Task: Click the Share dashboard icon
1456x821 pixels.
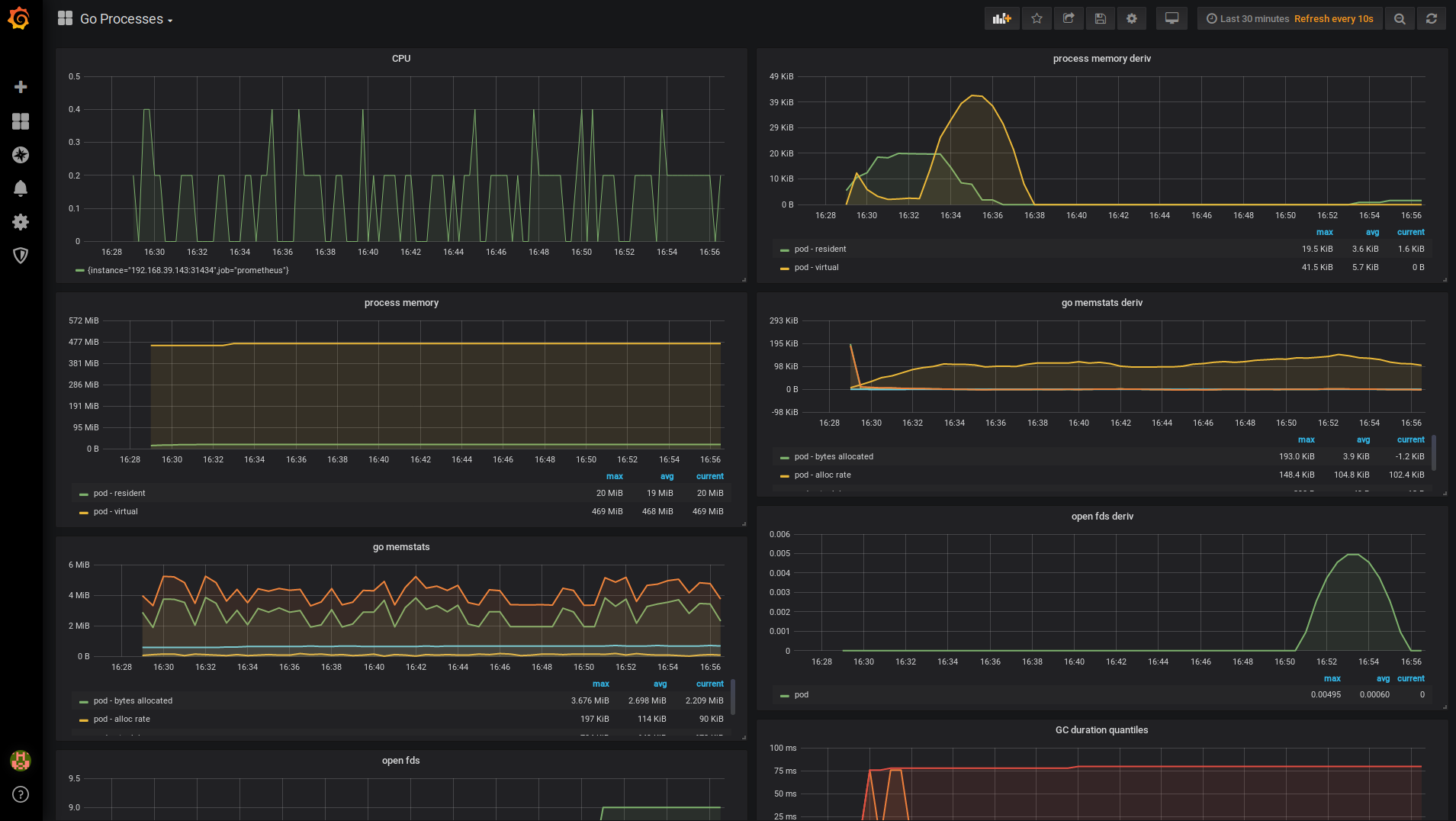Action: tap(1069, 19)
